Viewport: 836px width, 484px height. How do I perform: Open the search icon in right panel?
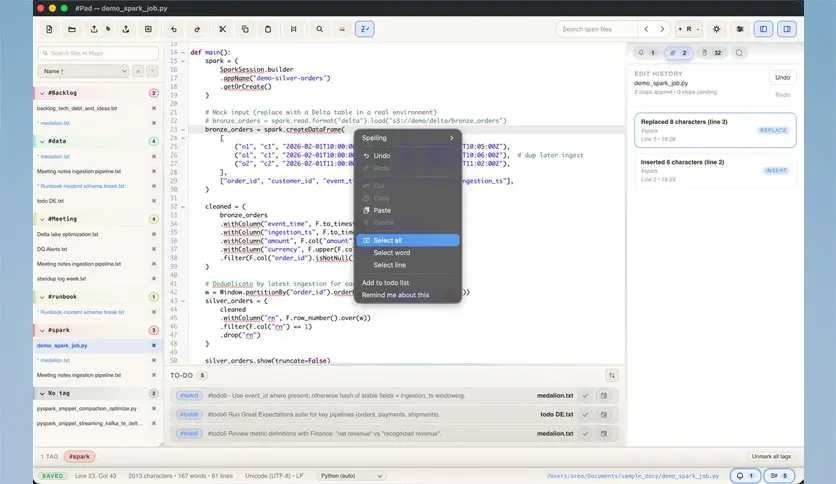tap(739, 53)
